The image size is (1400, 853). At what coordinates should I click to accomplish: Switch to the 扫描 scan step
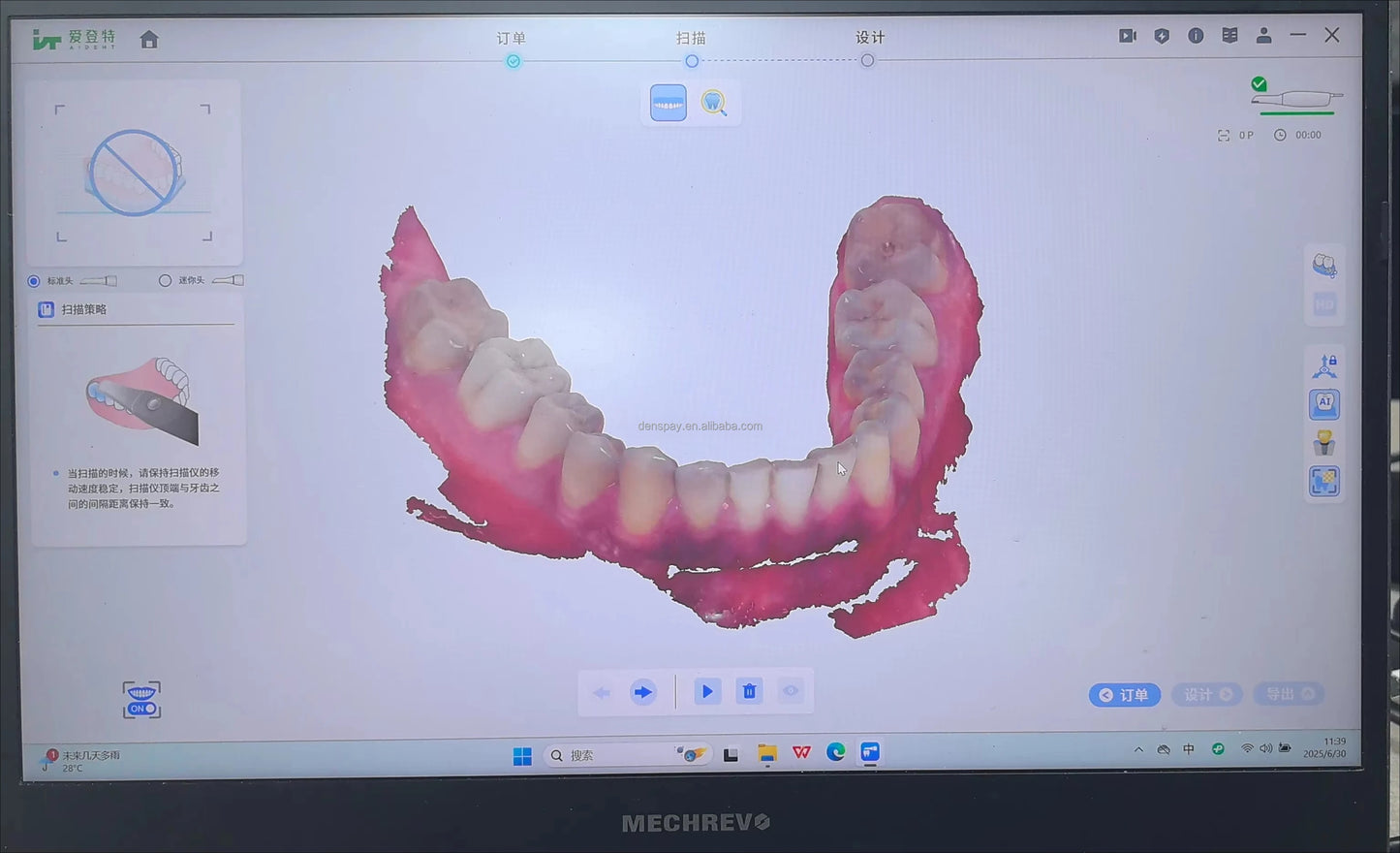click(692, 37)
